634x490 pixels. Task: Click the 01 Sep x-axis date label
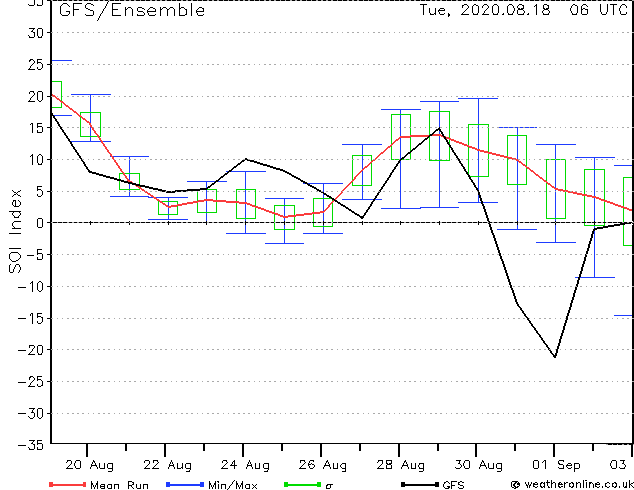(556, 465)
